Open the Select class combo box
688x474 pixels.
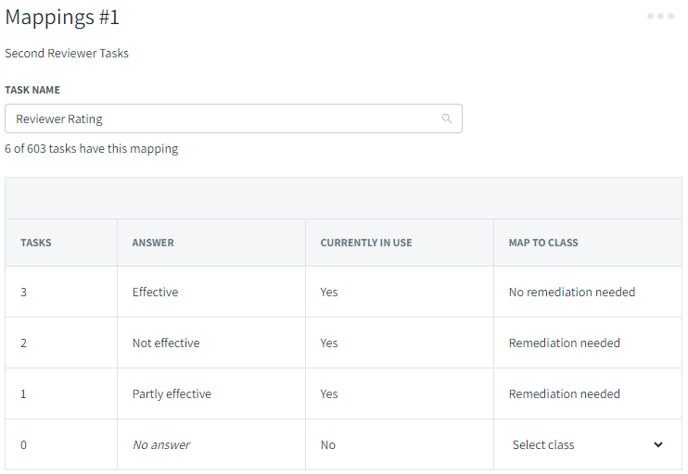tap(588, 445)
